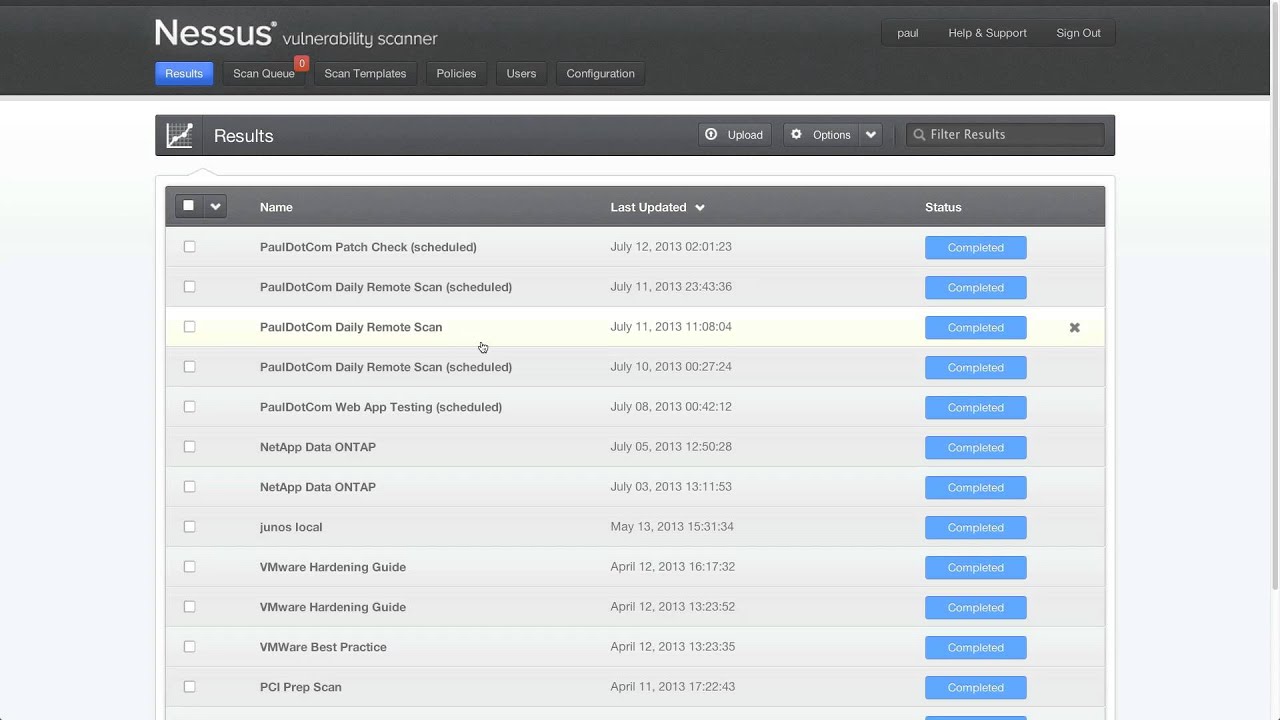
Task: Sort by the Name column header
Action: pyautogui.click(x=276, y=207)
